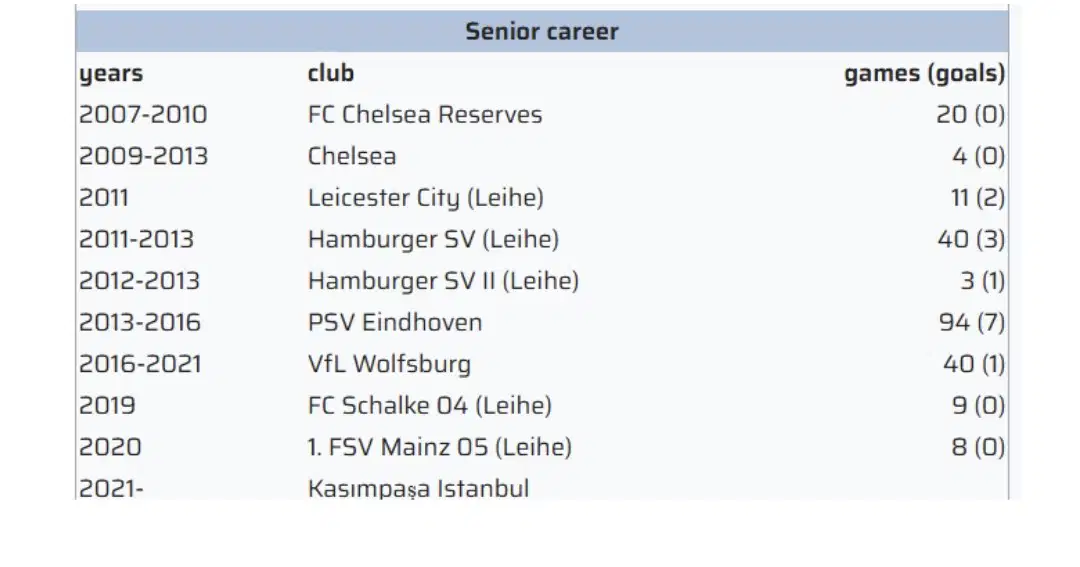Select the club column header
This screenshot has height=567, width=1080.
(x=331, y=72)
